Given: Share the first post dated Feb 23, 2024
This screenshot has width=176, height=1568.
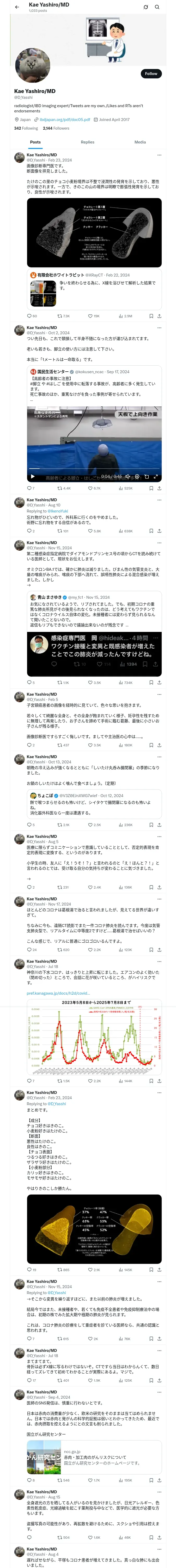Looking at the screenshot, I should 159,316.
